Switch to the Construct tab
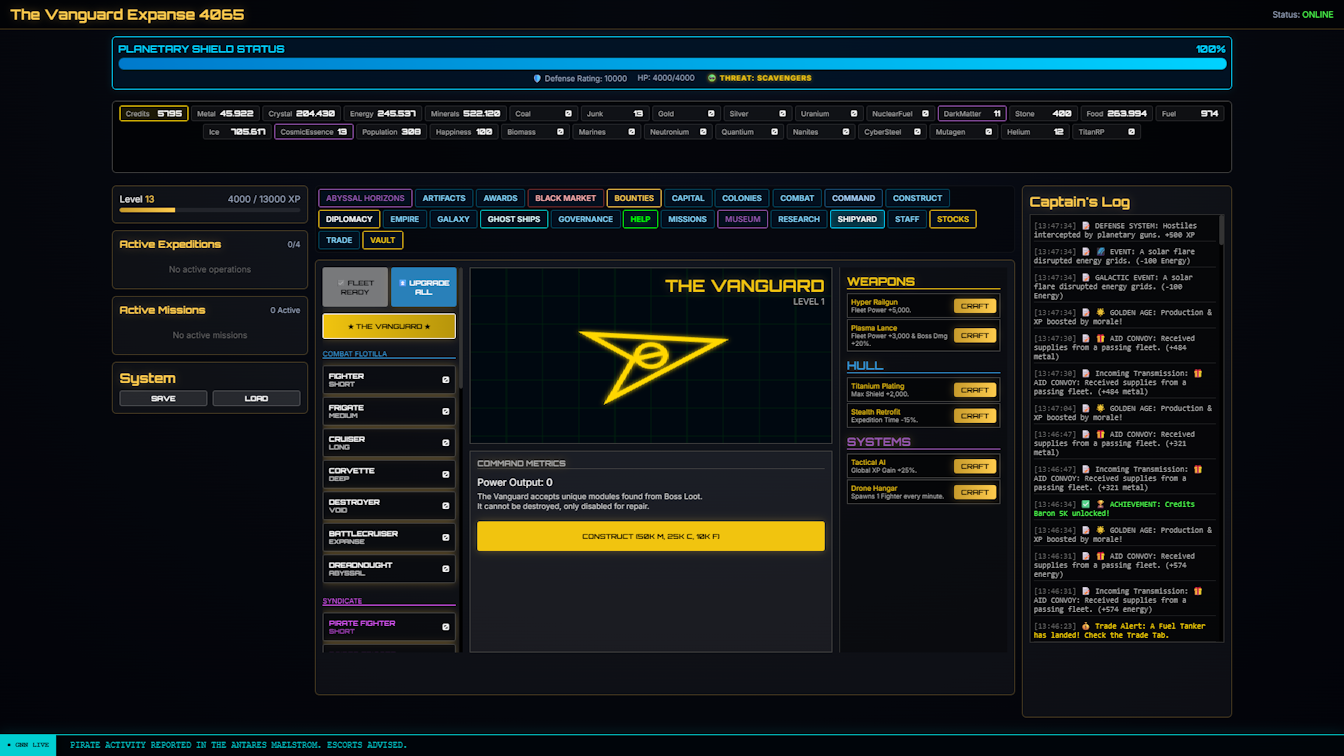 pos(918,198)
